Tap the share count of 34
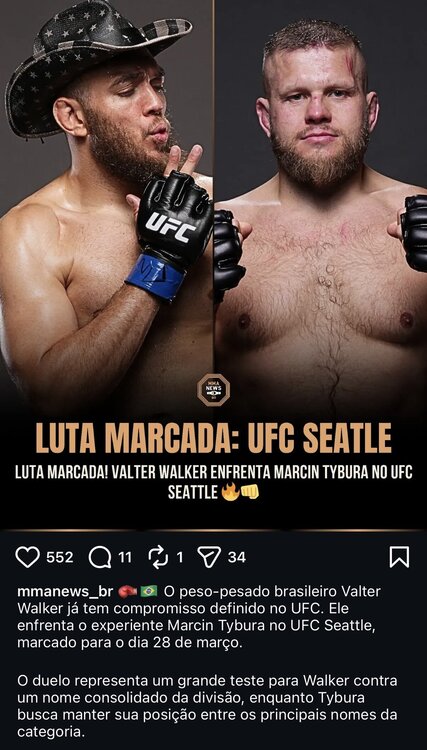 [237, 557]
